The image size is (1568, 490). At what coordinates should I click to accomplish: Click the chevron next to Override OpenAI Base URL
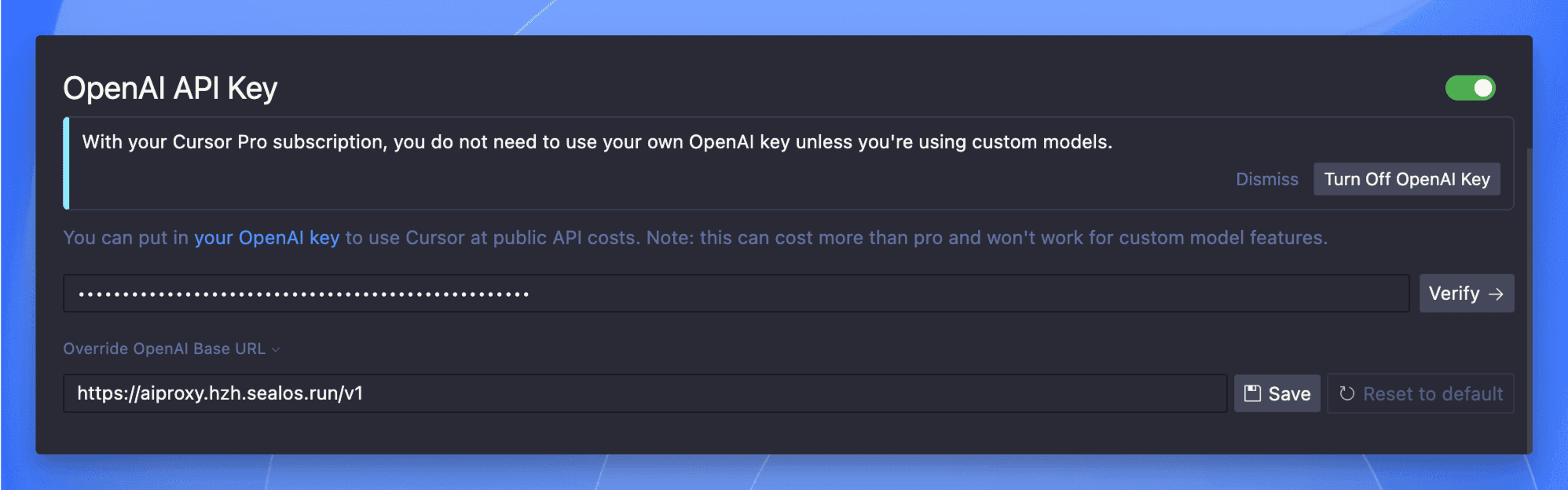[x=275, y=349]
